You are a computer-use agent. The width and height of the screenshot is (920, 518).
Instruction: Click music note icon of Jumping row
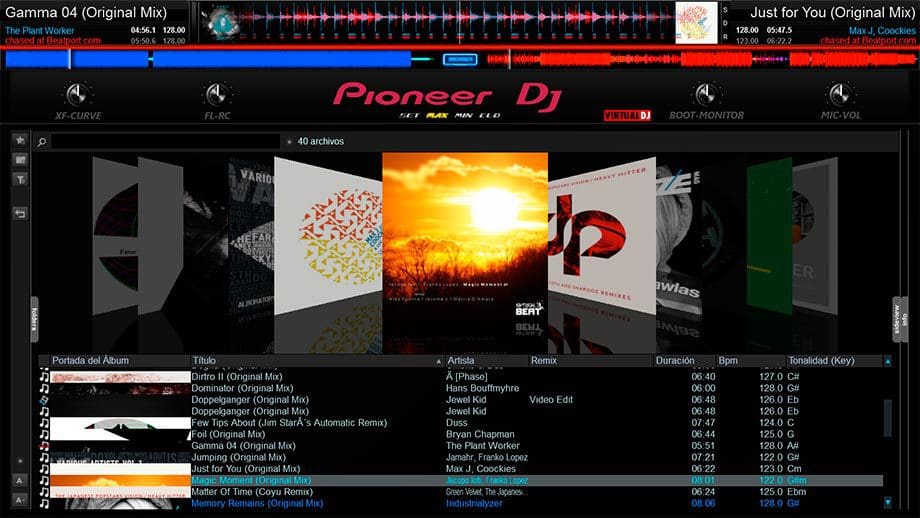44,458
